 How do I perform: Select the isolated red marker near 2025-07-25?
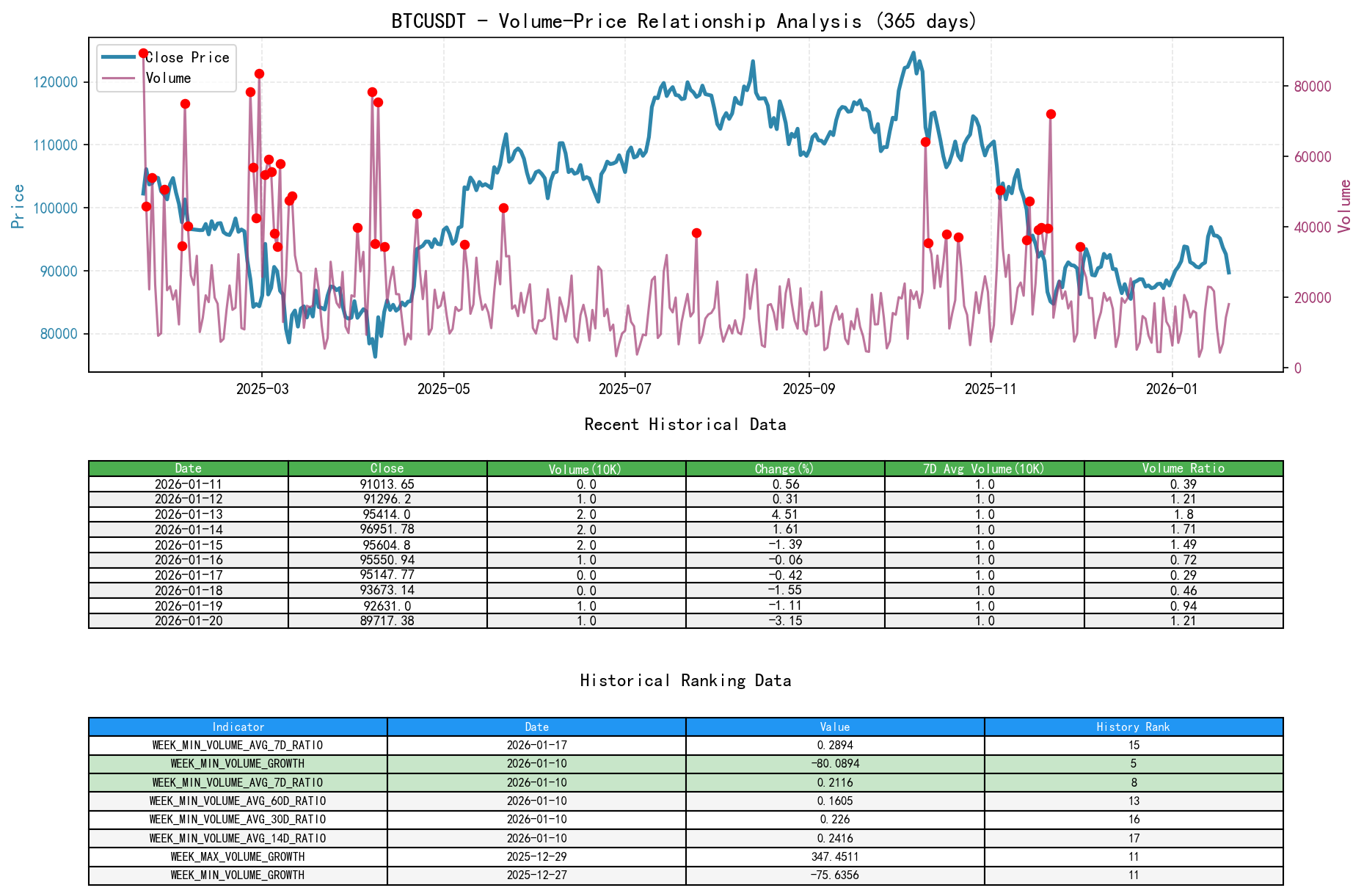tap(696, 233)
